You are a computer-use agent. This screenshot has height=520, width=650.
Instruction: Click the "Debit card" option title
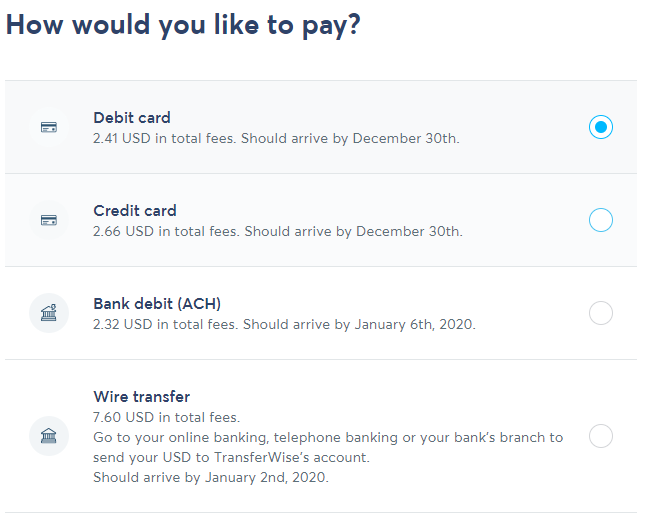pos(132,118)
